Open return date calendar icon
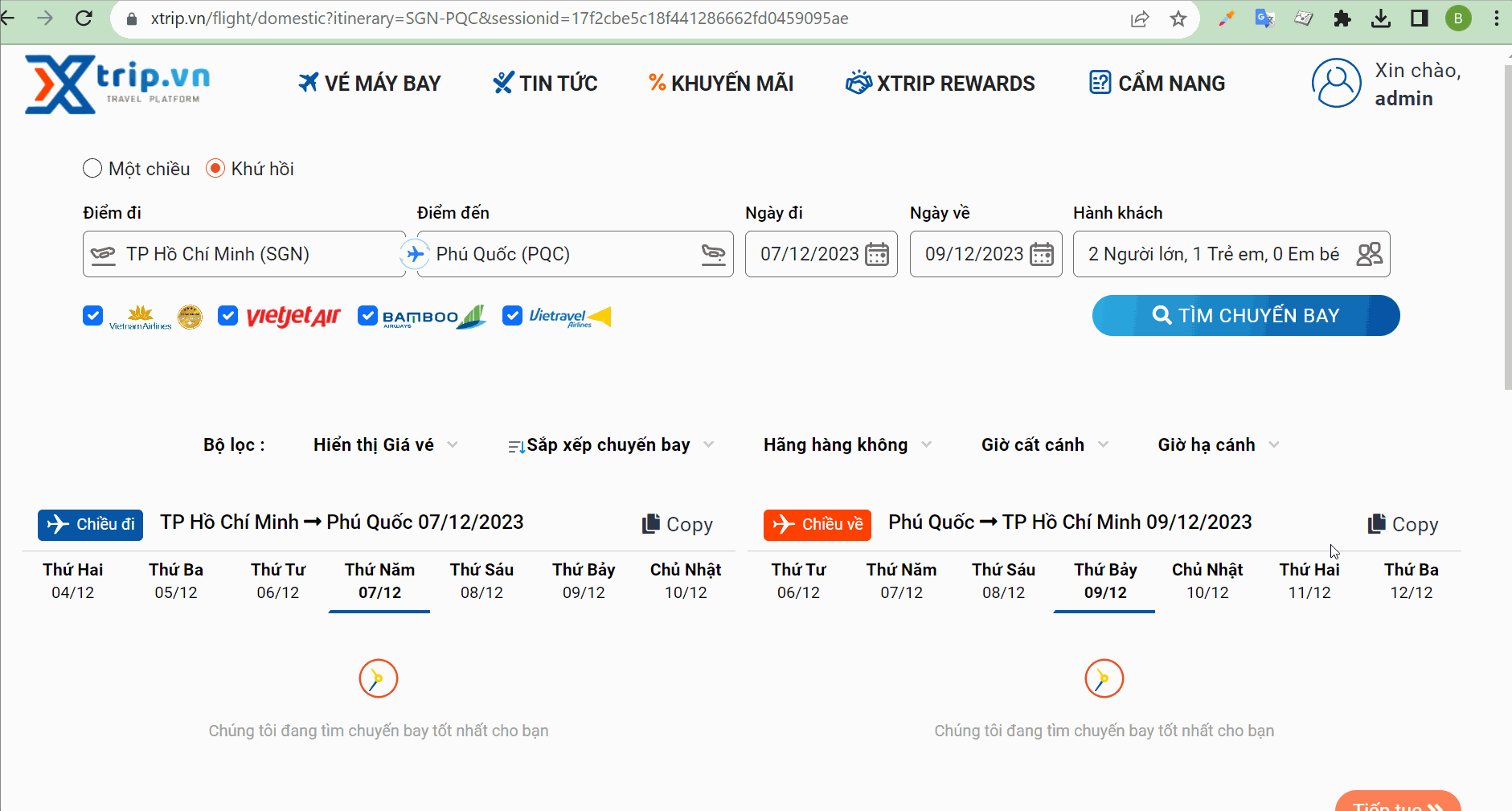This screenshot has height=811, width=1512. point(1042,254)
